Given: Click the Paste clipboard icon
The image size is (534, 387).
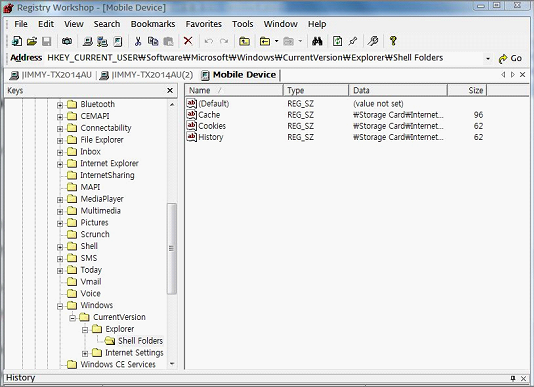Looking at the screenshot, I should point(168,41).
